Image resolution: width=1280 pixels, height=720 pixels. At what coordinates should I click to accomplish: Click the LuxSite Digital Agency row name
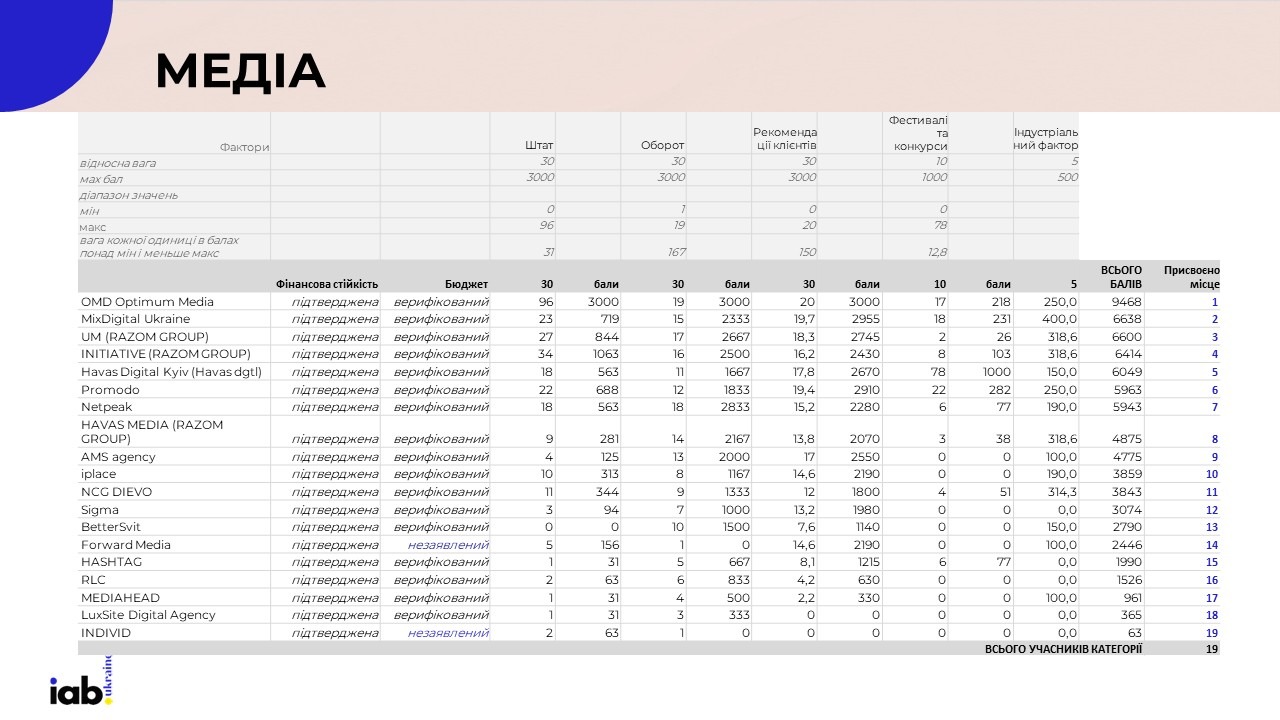(x=148, y=615)
